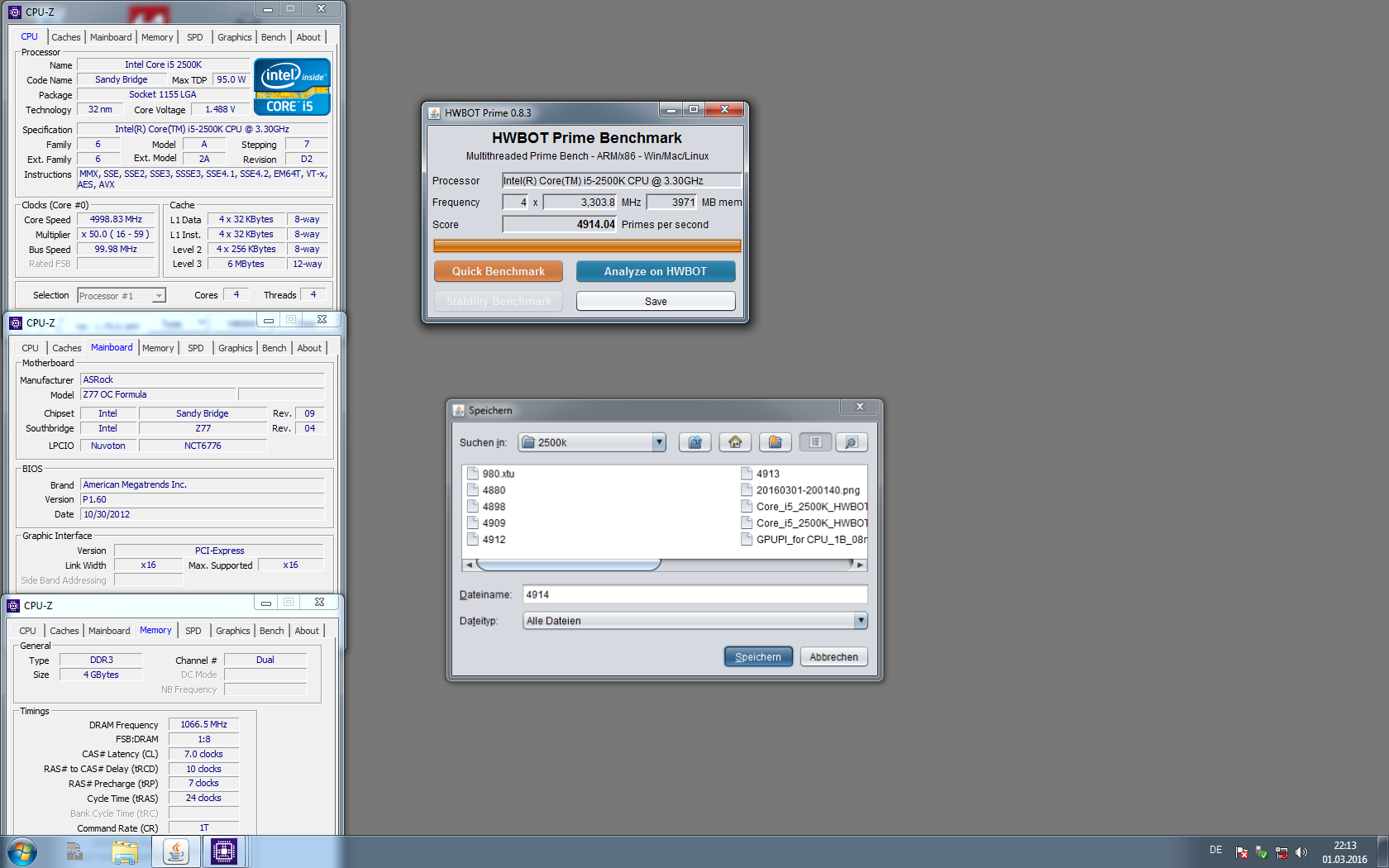
Task: Open About tab in top CPU-Z window
Action: 308,37
